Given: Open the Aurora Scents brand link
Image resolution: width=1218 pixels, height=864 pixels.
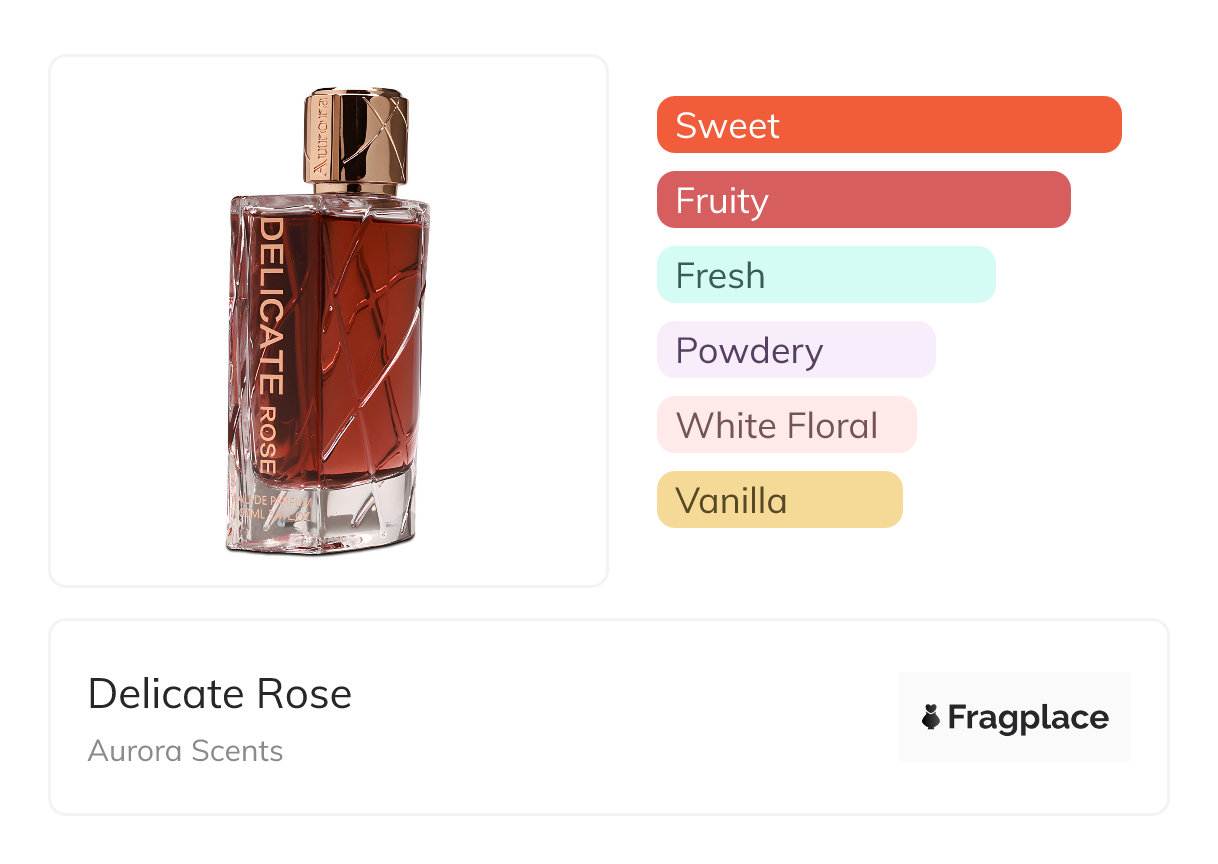Looking at the screenshot, I should (185, 751).
